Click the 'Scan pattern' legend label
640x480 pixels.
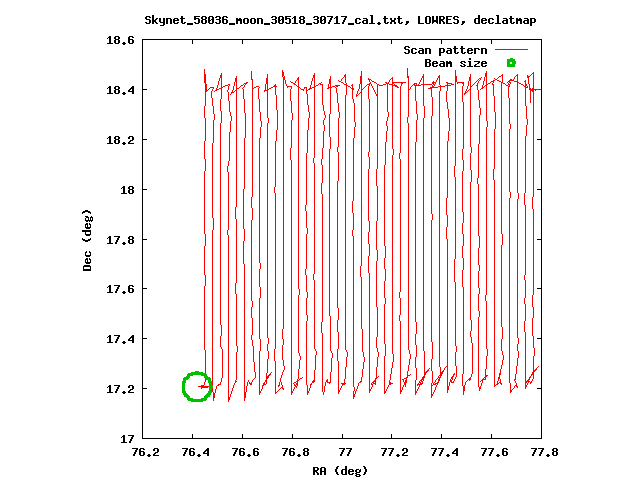[445, 50]
